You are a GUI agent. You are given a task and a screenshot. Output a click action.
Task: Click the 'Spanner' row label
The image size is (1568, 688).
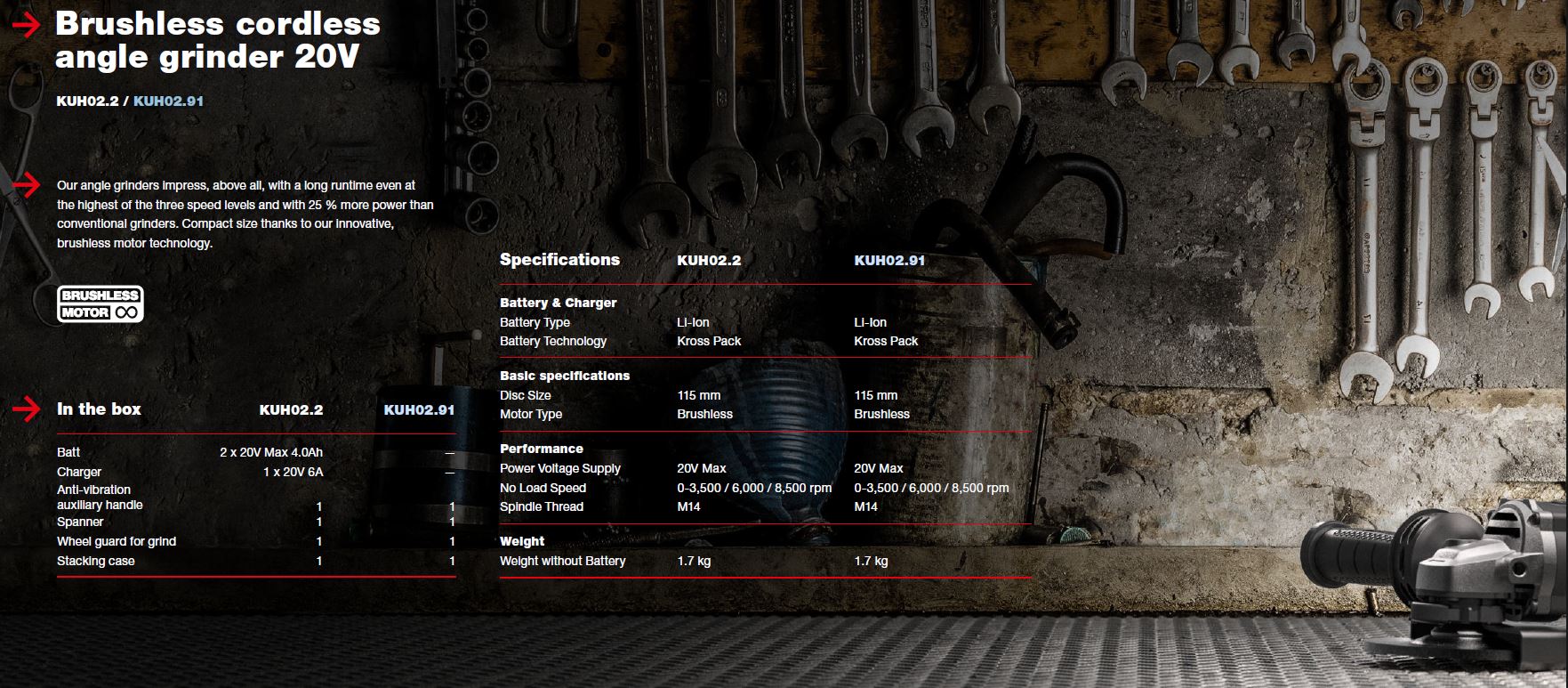pos(80,522)
